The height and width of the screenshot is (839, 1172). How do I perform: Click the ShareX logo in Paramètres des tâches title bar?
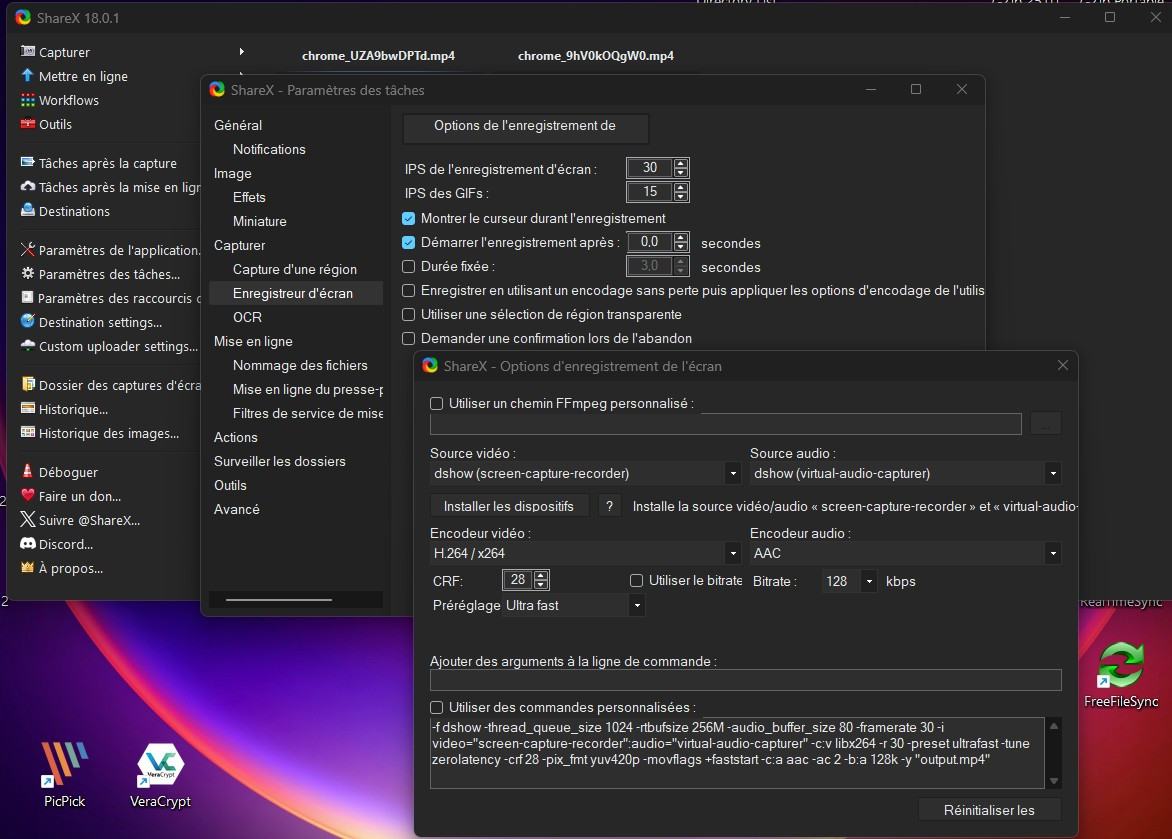[218, 90]
